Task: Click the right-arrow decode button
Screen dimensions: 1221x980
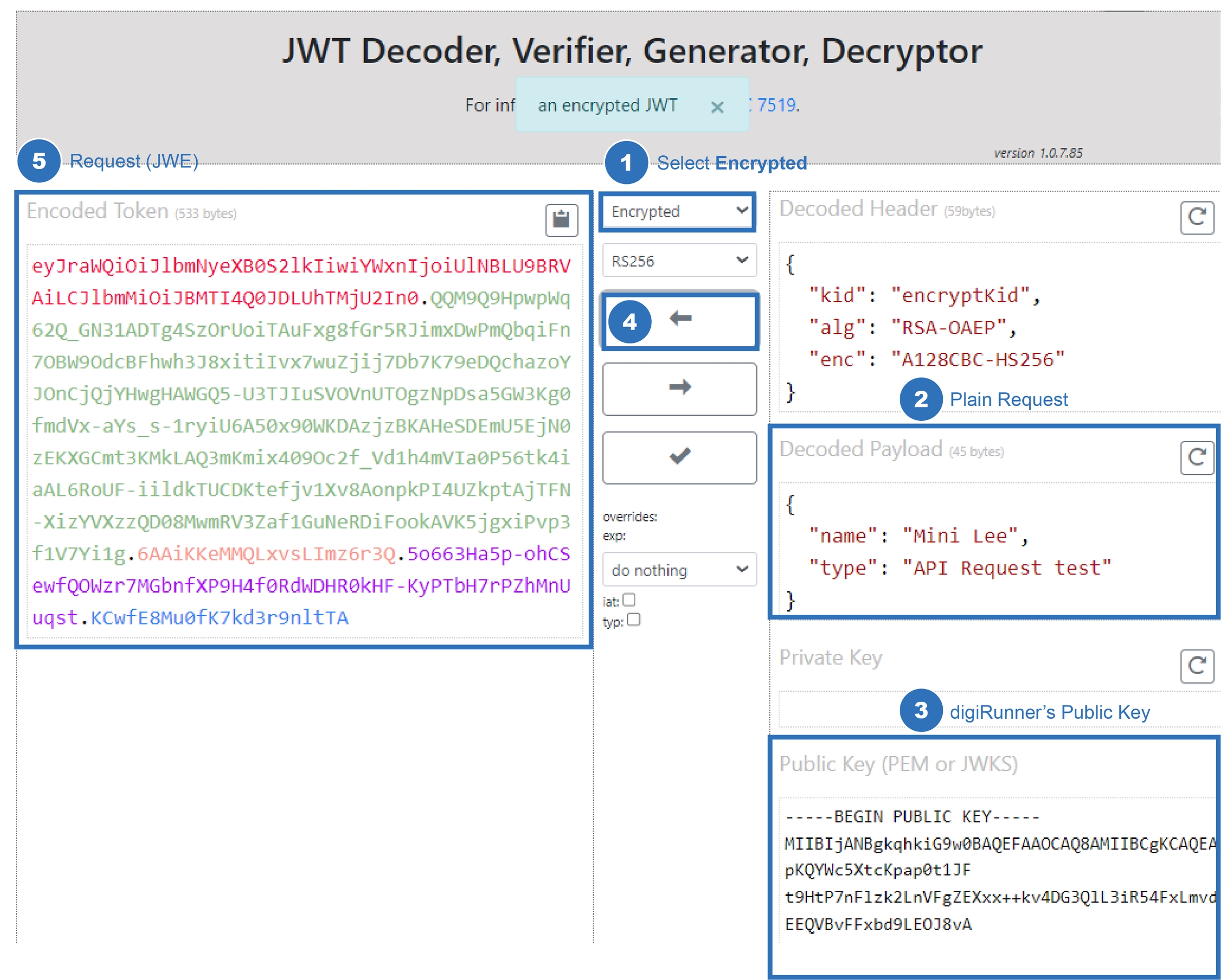Action: pos(679,389)
